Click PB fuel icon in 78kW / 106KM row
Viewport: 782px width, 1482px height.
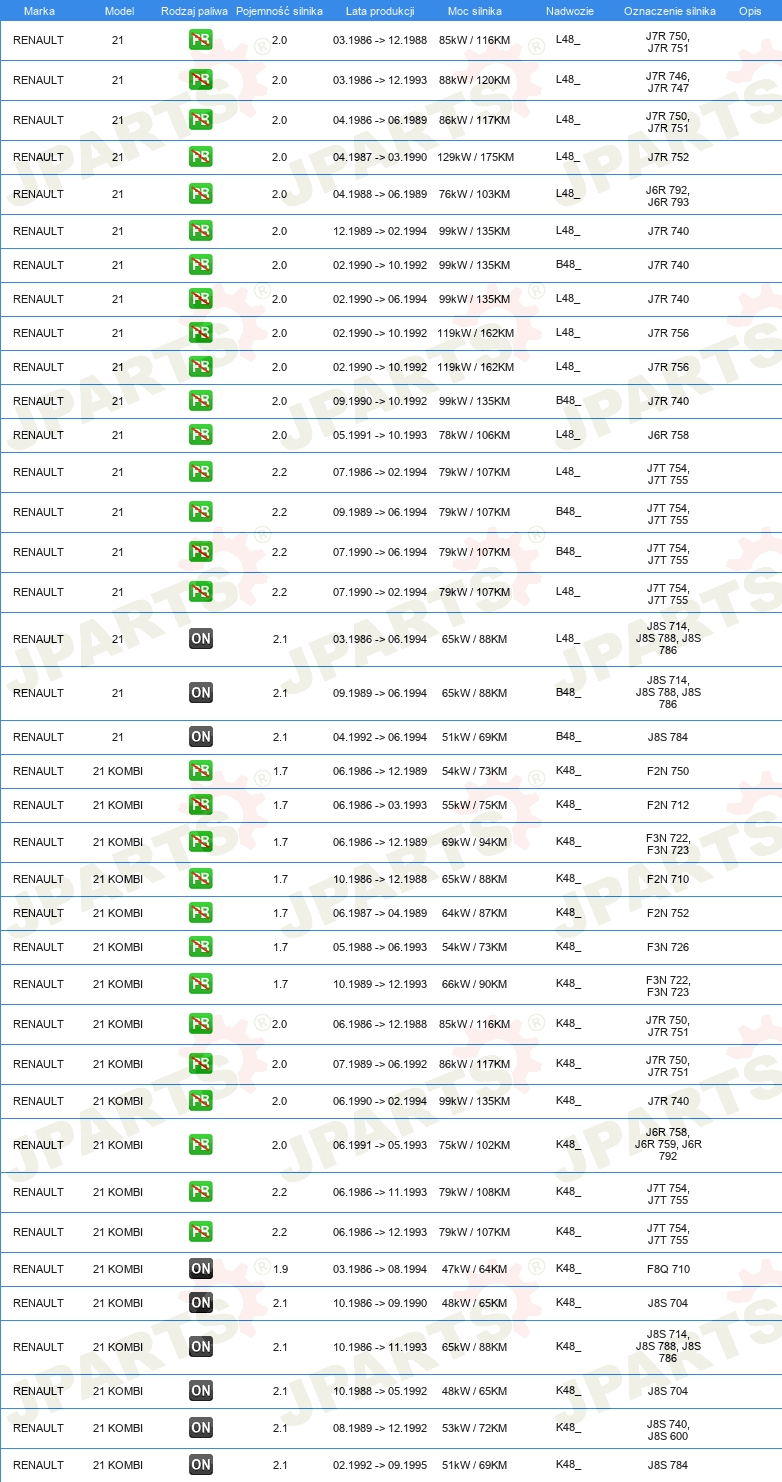pos(201,435)
